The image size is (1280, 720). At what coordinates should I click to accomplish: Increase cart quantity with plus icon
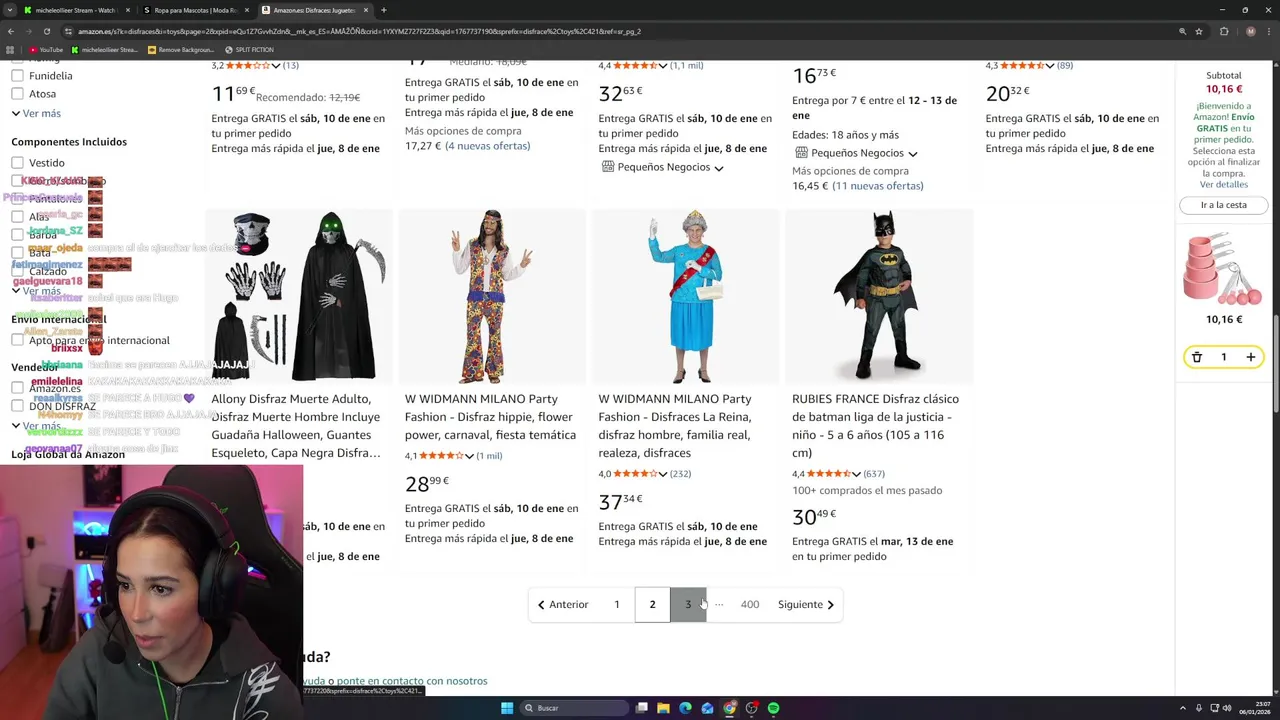1250,357
